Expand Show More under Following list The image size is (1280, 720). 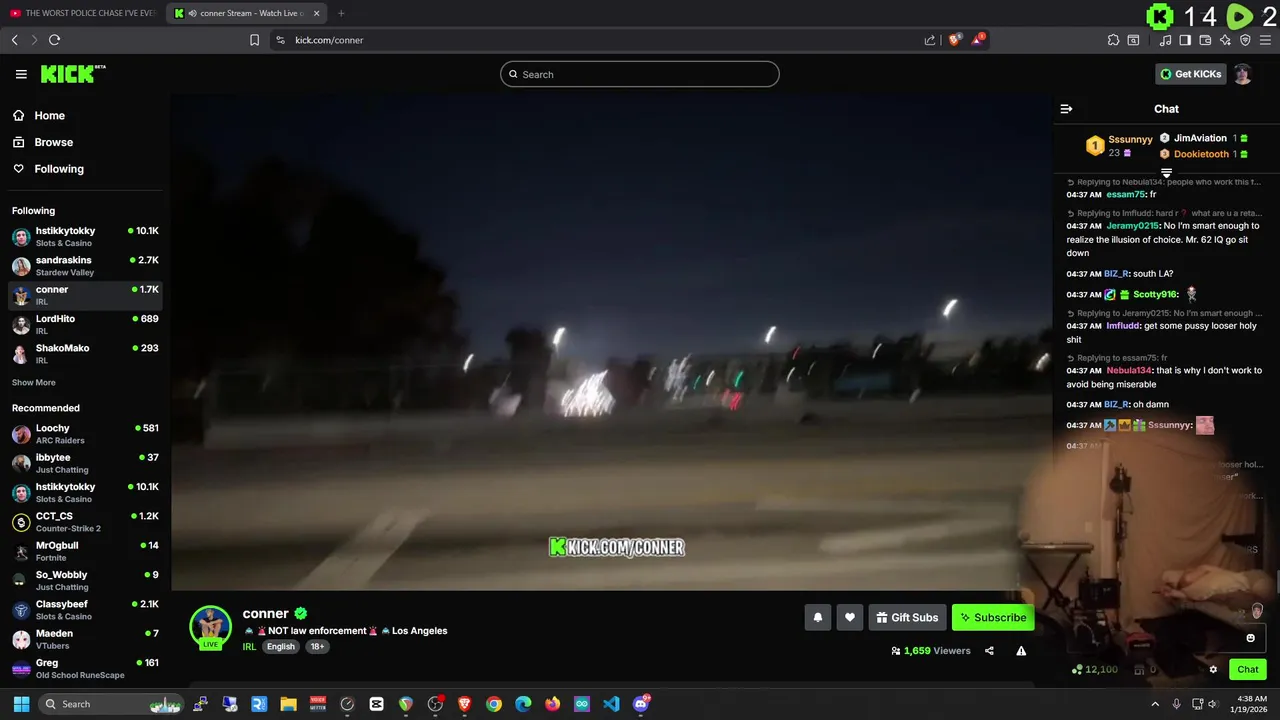pos(34,383)
